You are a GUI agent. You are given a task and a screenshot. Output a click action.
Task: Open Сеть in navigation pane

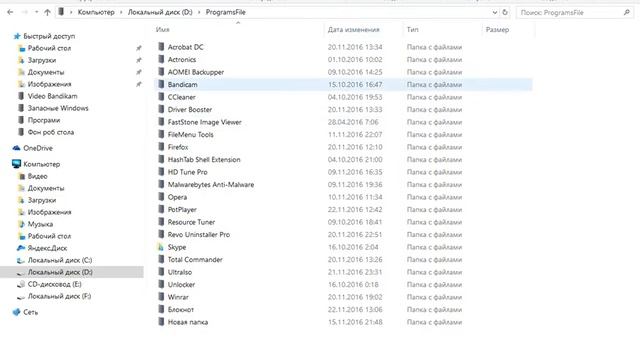[30, 312]
